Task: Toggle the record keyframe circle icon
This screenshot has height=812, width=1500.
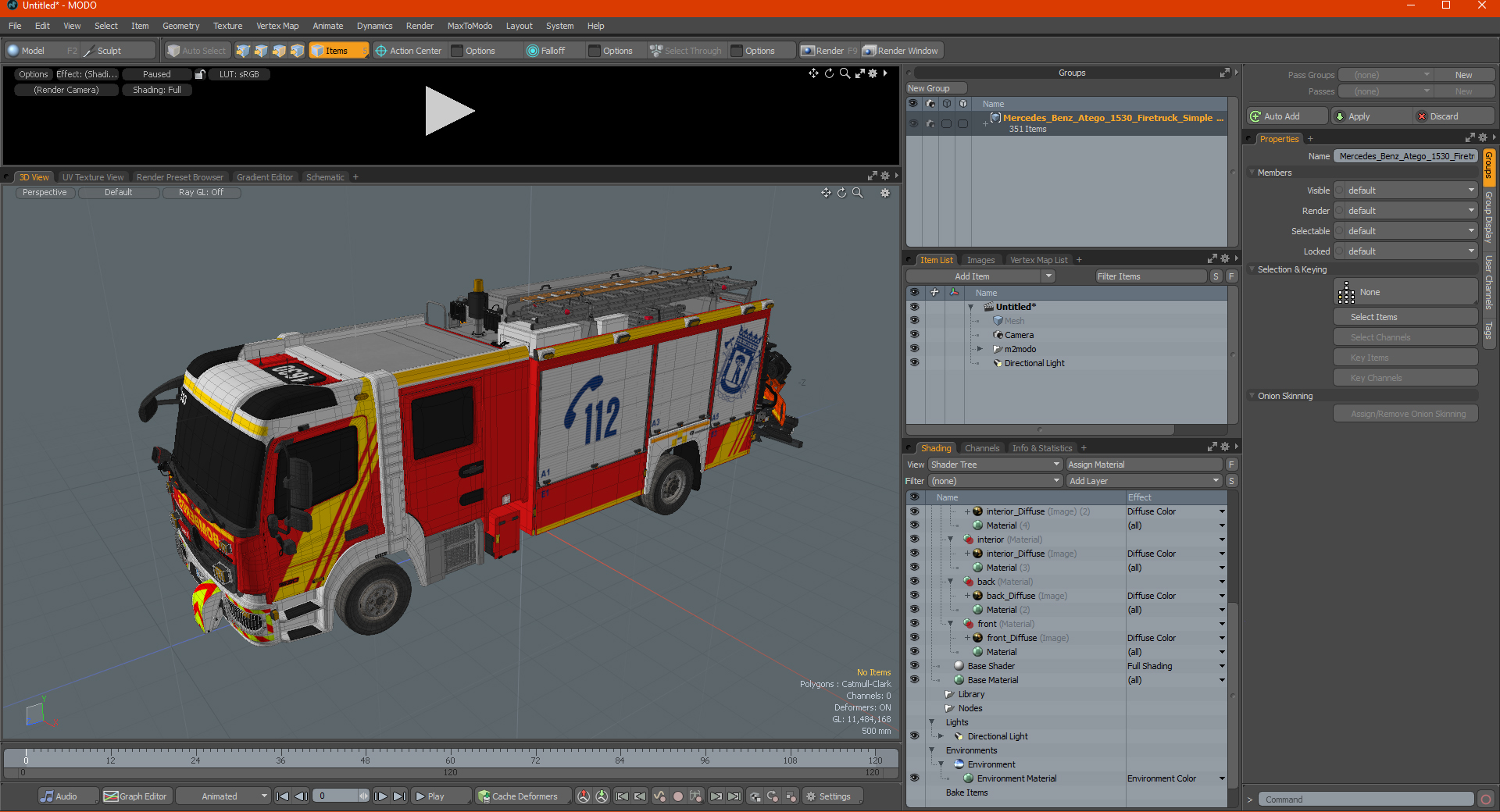Action: tap(678, 796)
